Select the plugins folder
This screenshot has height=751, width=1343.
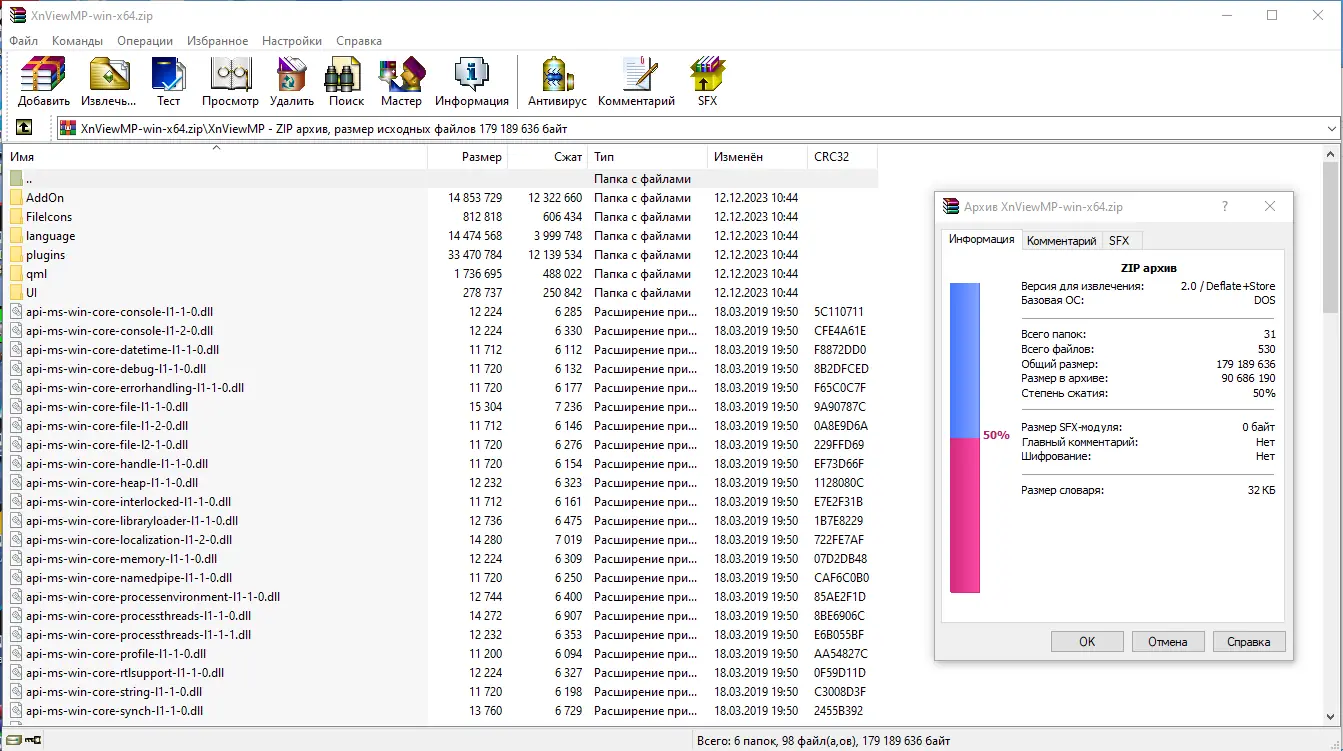coord(46,255)
